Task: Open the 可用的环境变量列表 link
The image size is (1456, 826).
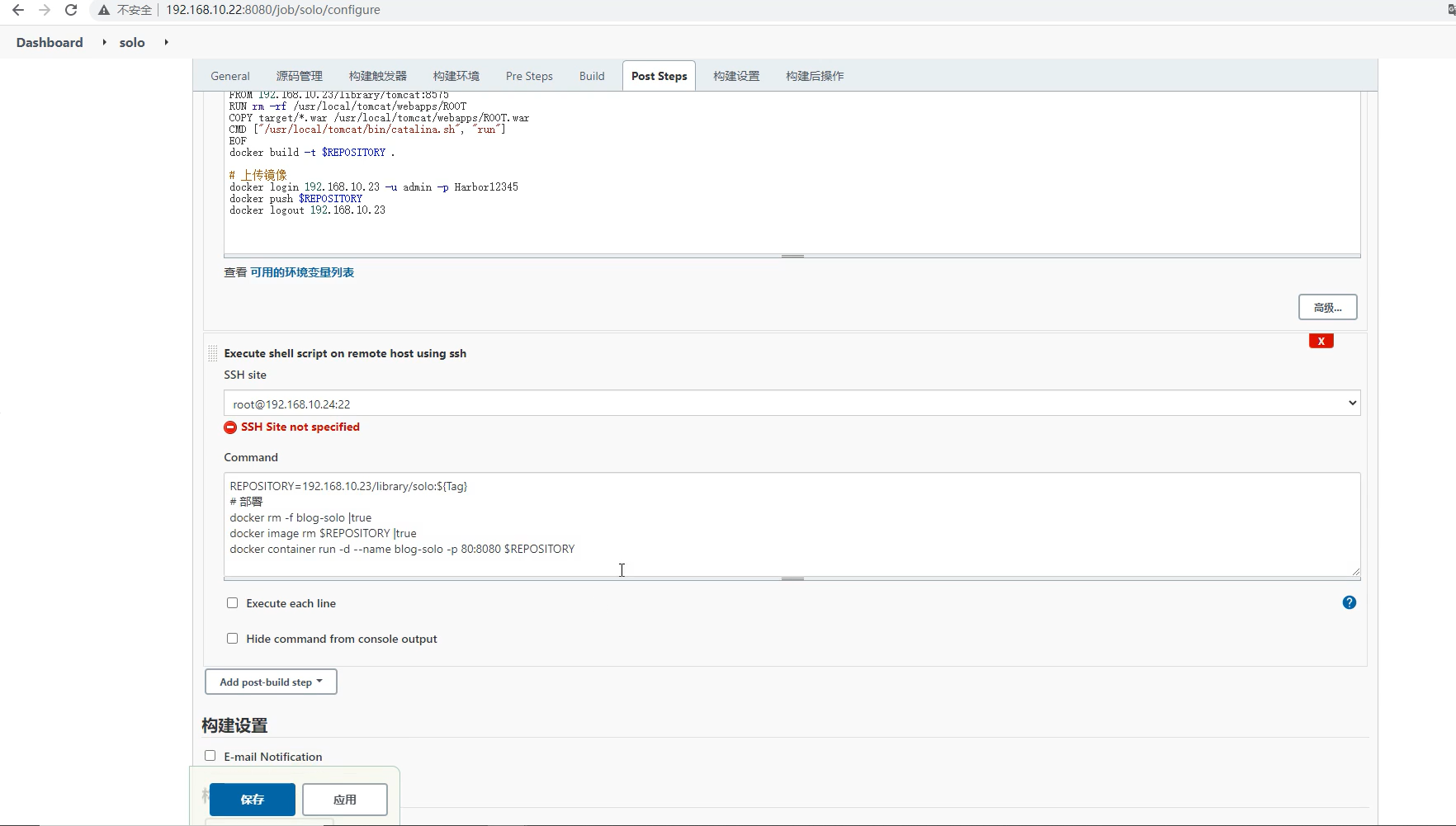Action: pos(302,272)
